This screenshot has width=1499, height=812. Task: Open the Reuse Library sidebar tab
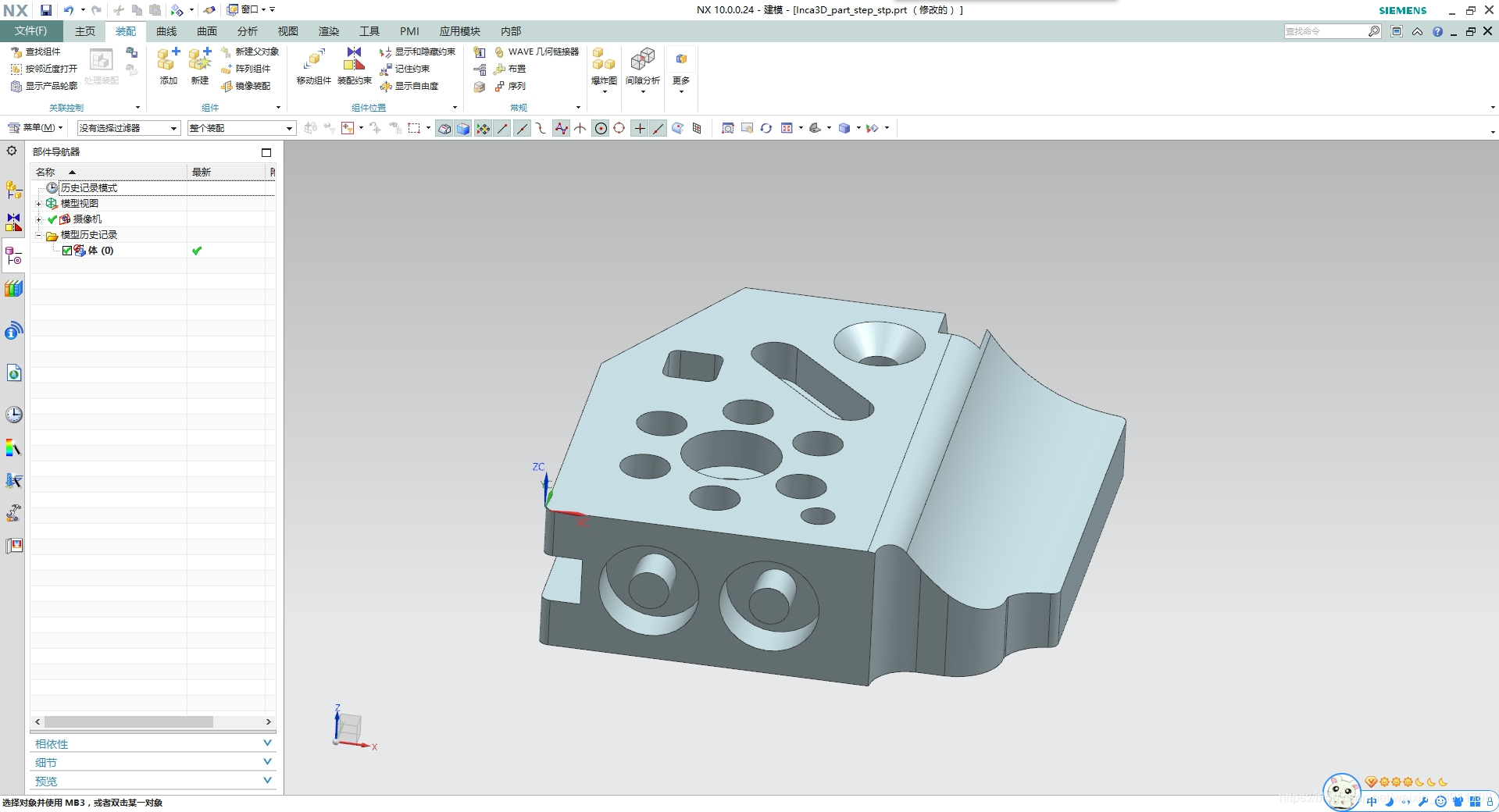click(x=13, y=289)
